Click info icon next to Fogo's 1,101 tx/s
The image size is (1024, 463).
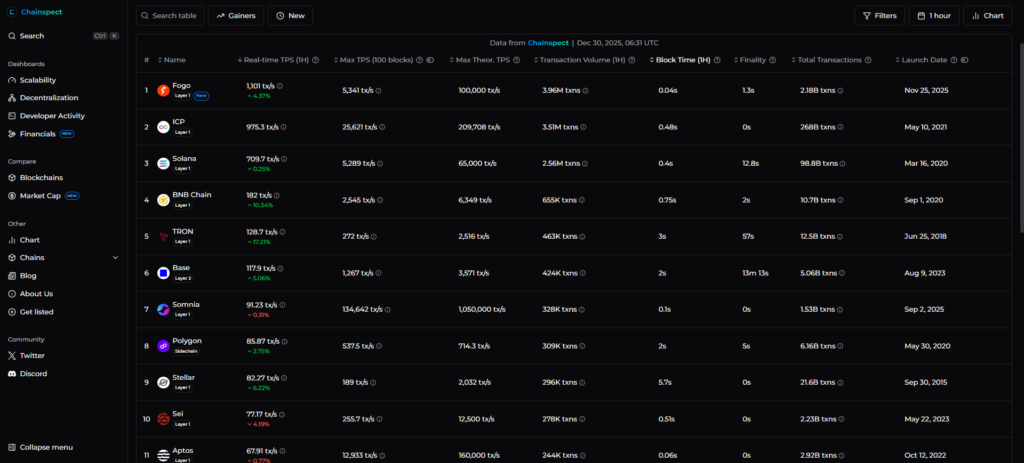280,86
